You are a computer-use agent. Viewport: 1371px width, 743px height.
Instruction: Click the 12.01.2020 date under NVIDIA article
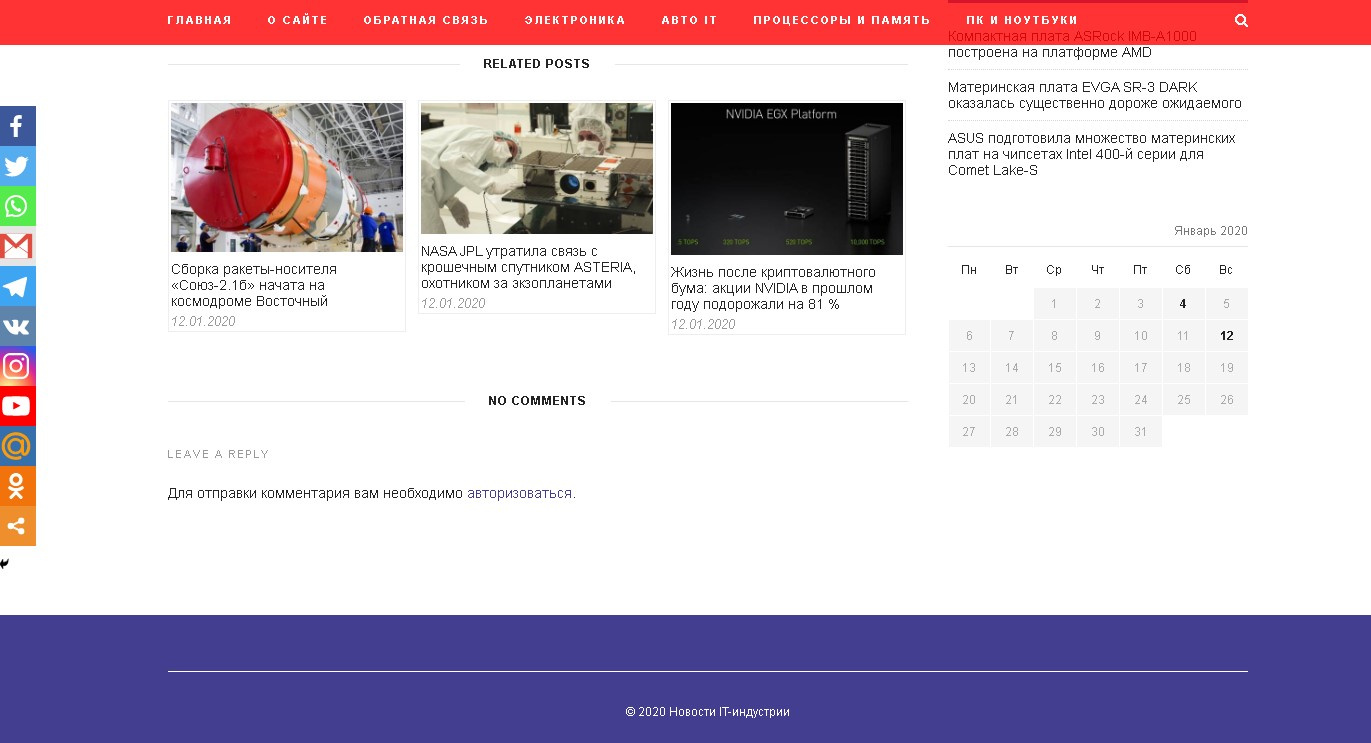(x=703, y=325)
